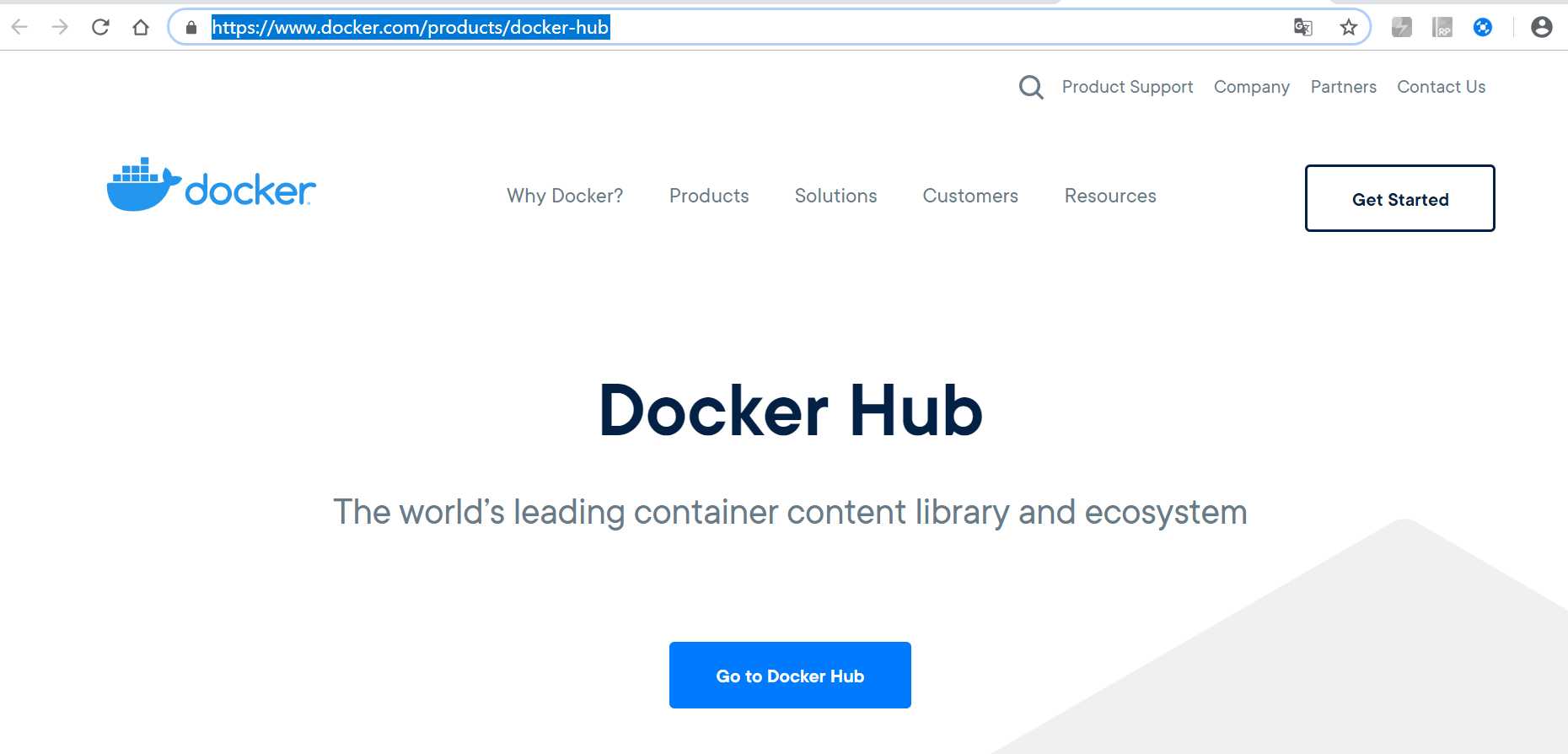The width and height of the screenshot is (1568, 754).
Task: Click the browser forward arrow
Action: click(60, 27)
